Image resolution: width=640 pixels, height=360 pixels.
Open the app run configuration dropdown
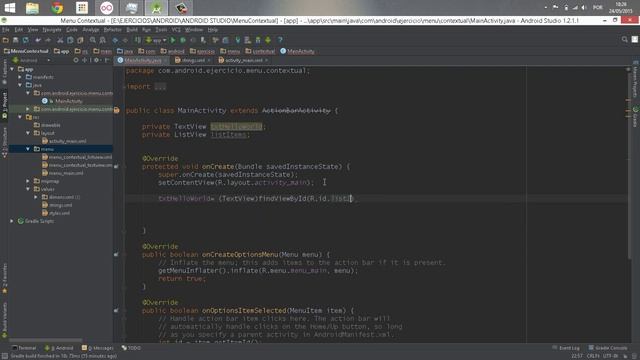pyautogui.click(x=156, y=40)
